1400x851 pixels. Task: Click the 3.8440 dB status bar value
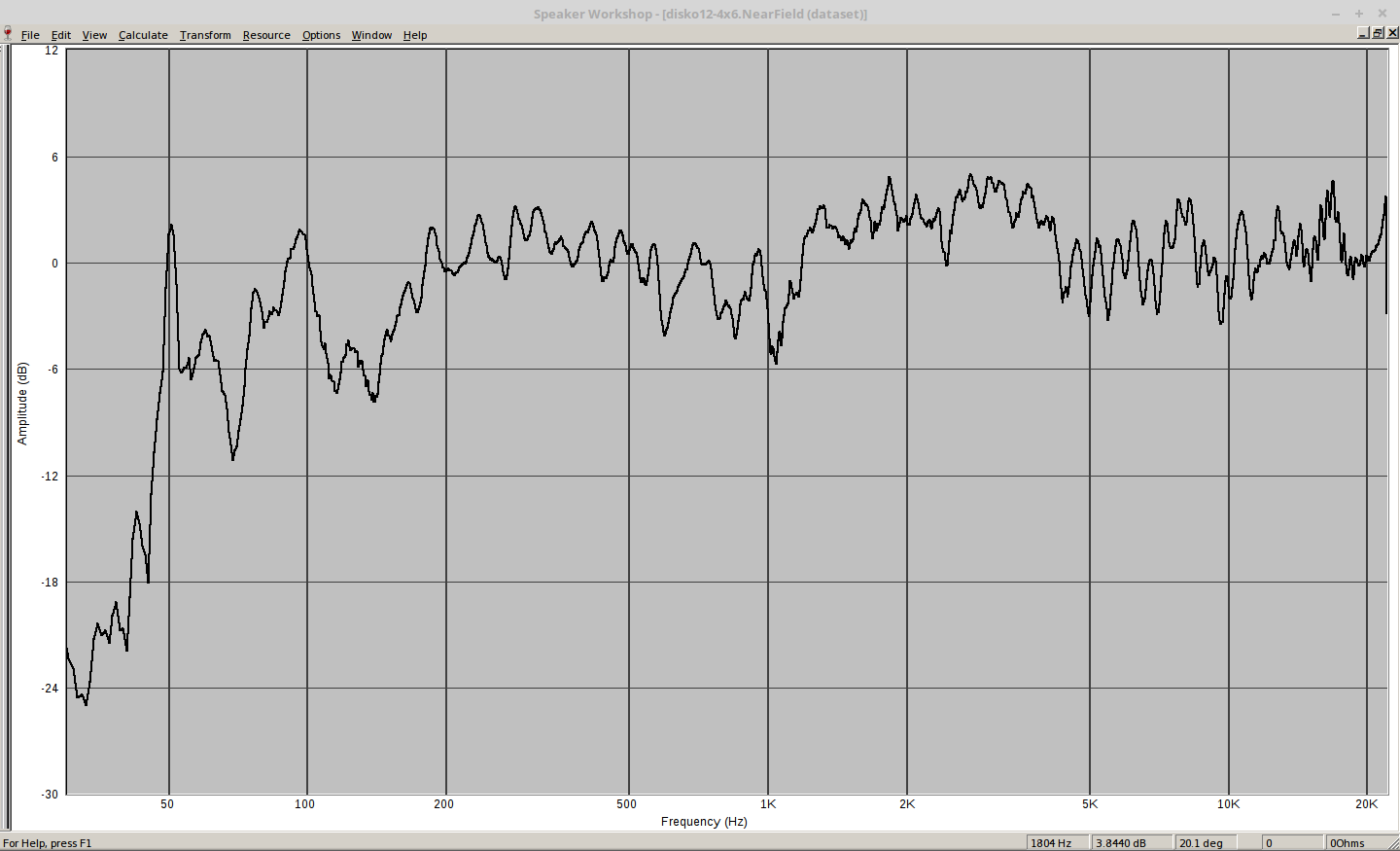click(1132, 843)
